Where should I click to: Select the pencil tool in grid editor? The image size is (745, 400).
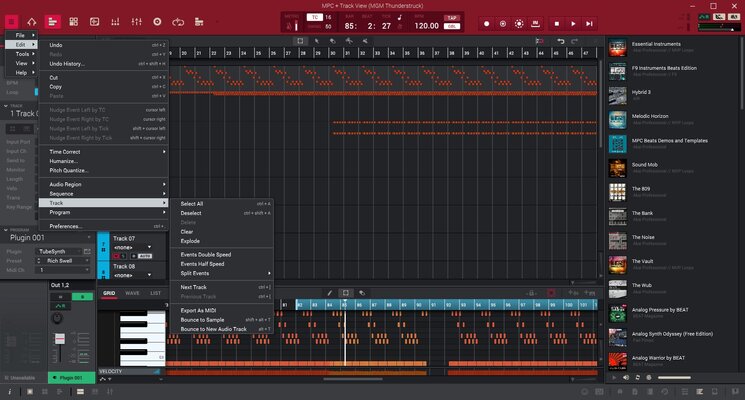click(330, 293)
